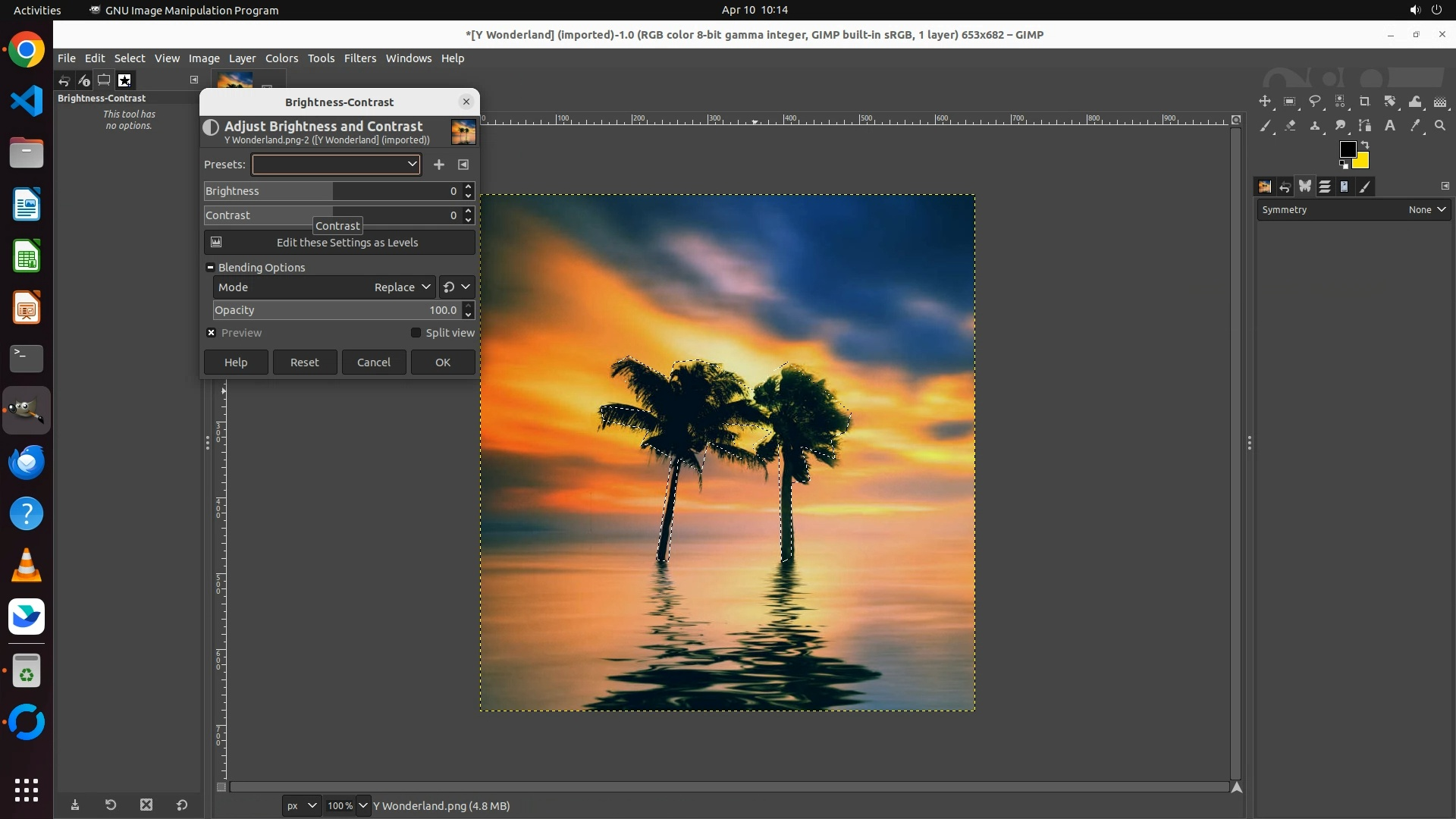
Task: Select the Clone stamp tool
Action: (x=1315, y=126)
